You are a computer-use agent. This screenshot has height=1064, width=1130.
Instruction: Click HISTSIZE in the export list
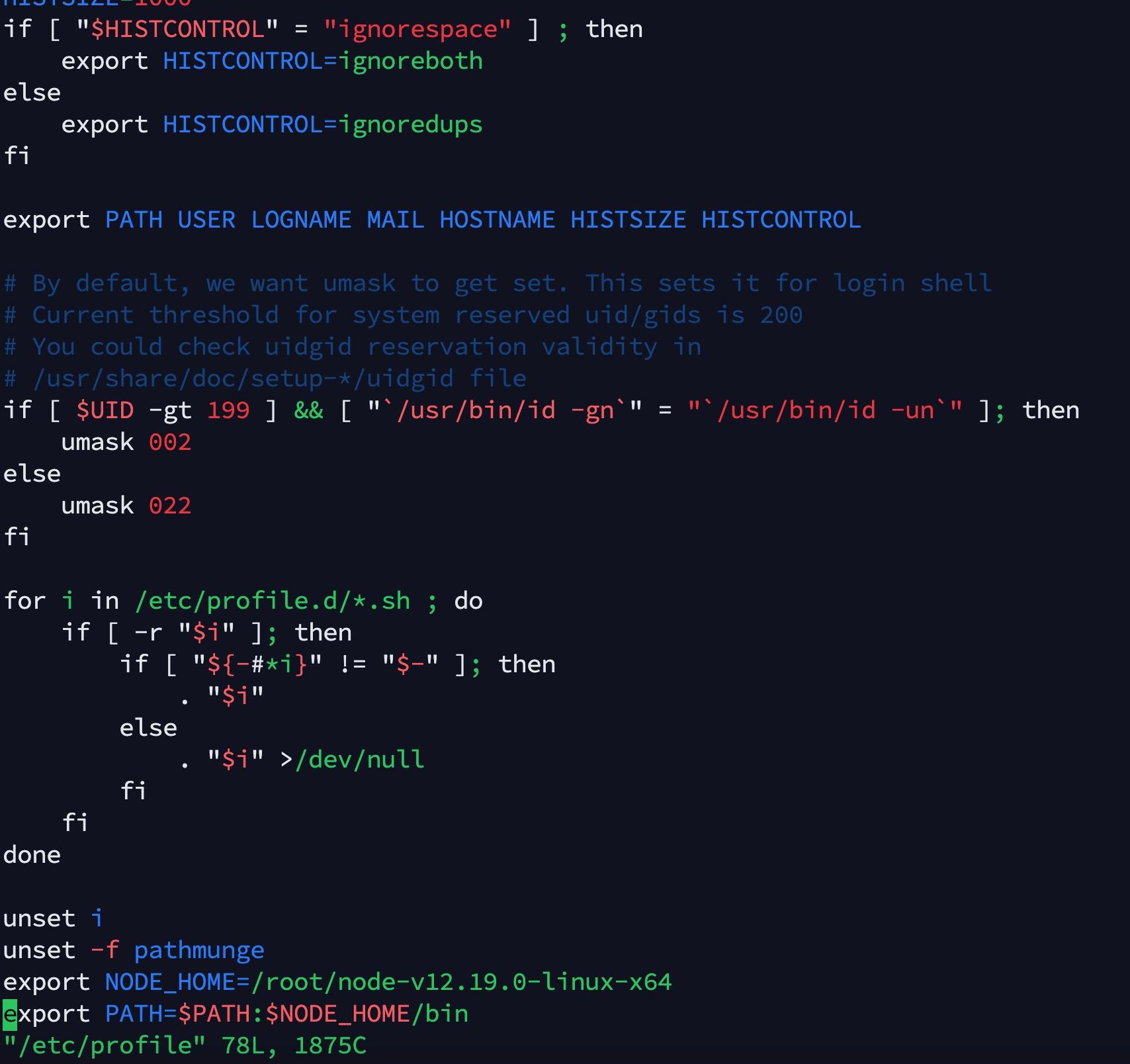(x=629, y=220)
